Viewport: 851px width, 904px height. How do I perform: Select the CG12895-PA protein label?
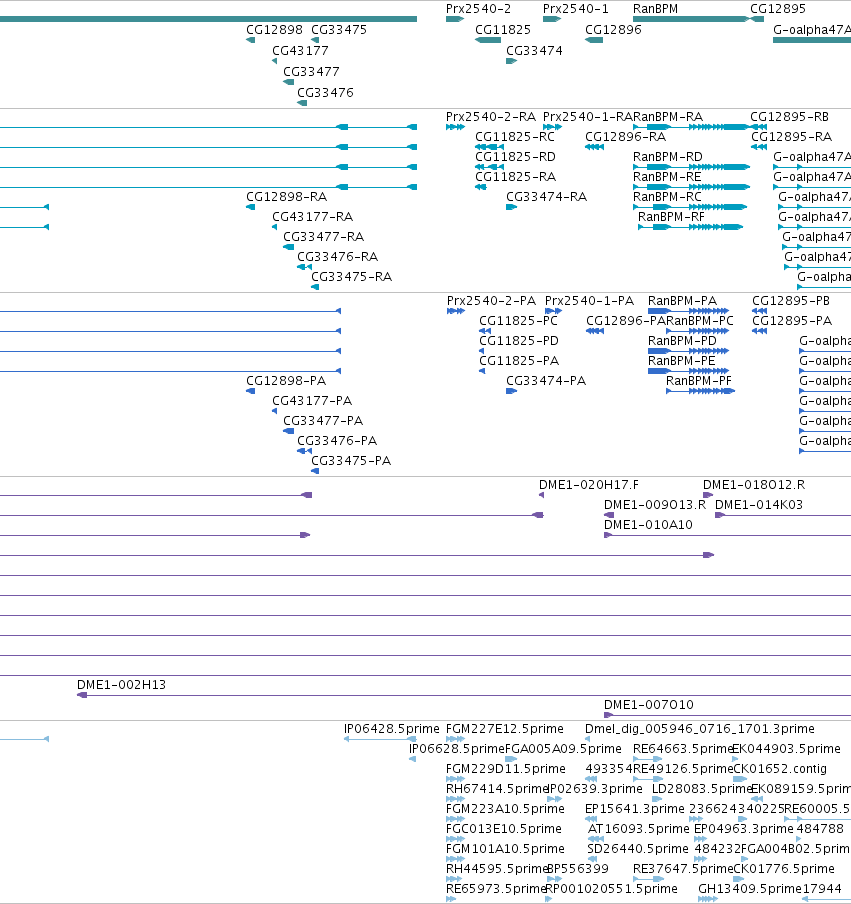point(792,321)
